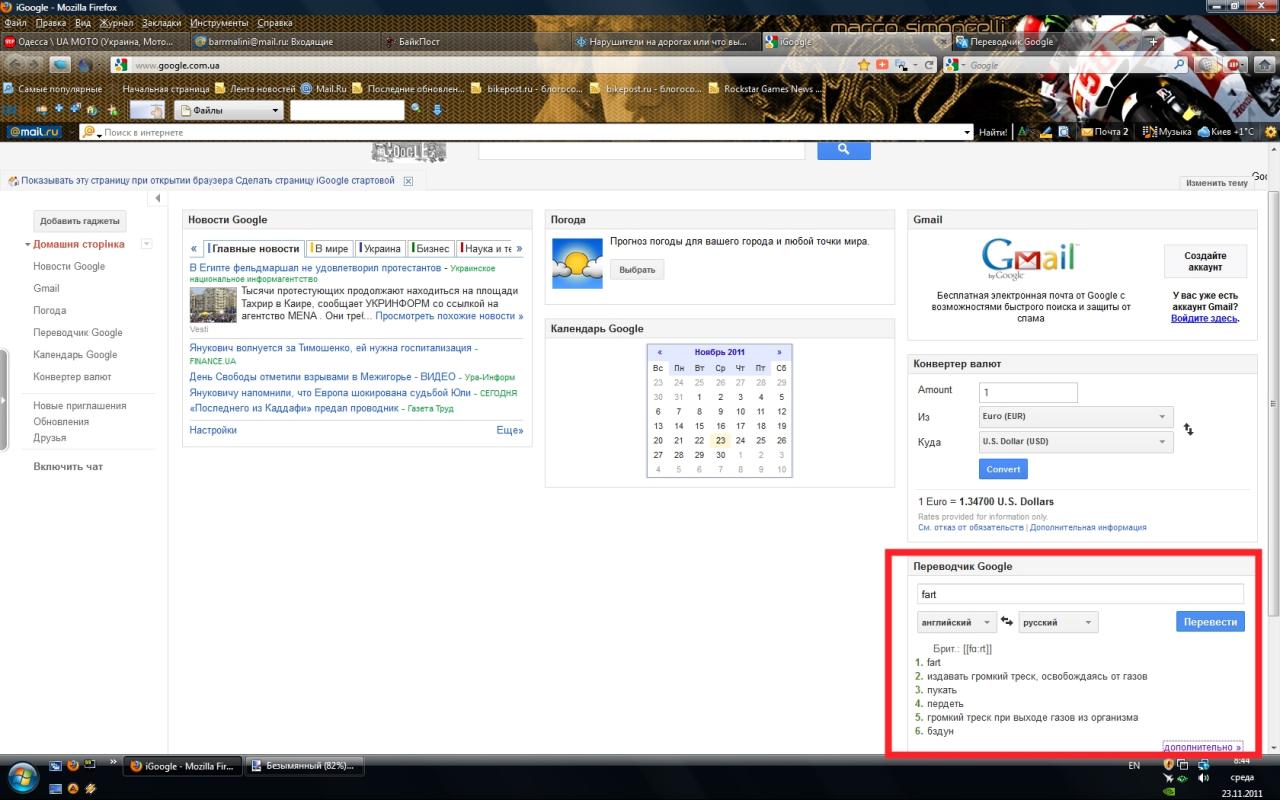
Task: Click the reload page icon
Action: tap(929, 65)
